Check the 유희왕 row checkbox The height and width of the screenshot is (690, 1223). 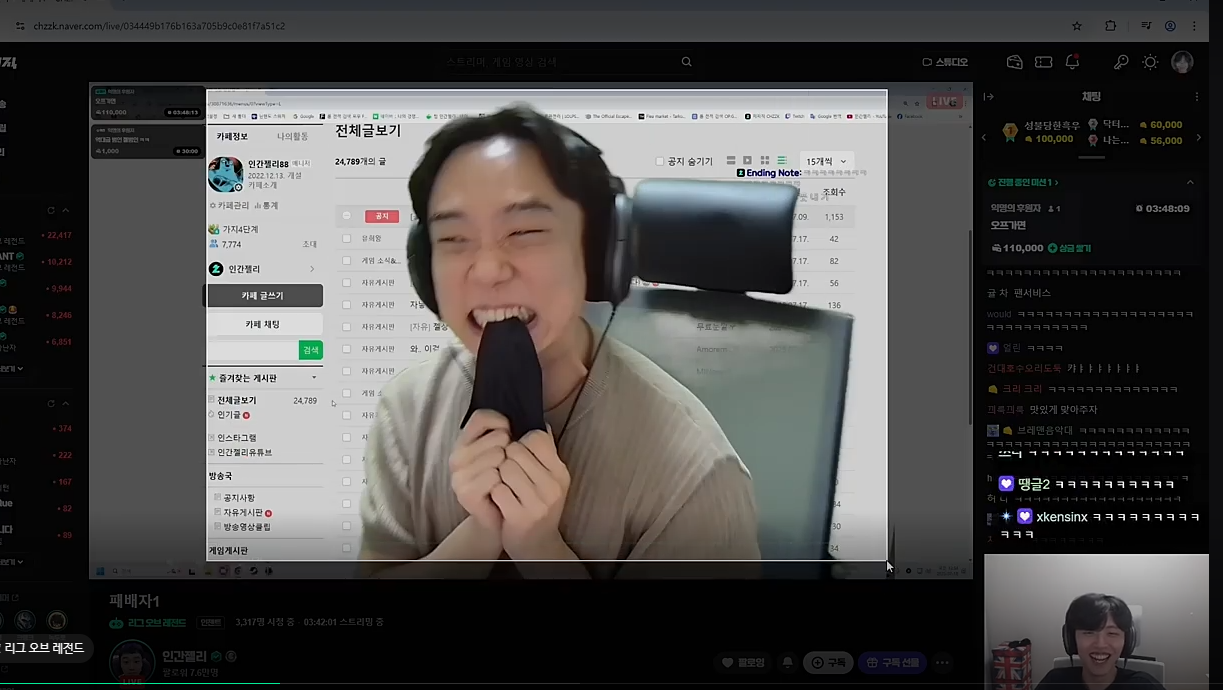(x=347, y=239)
